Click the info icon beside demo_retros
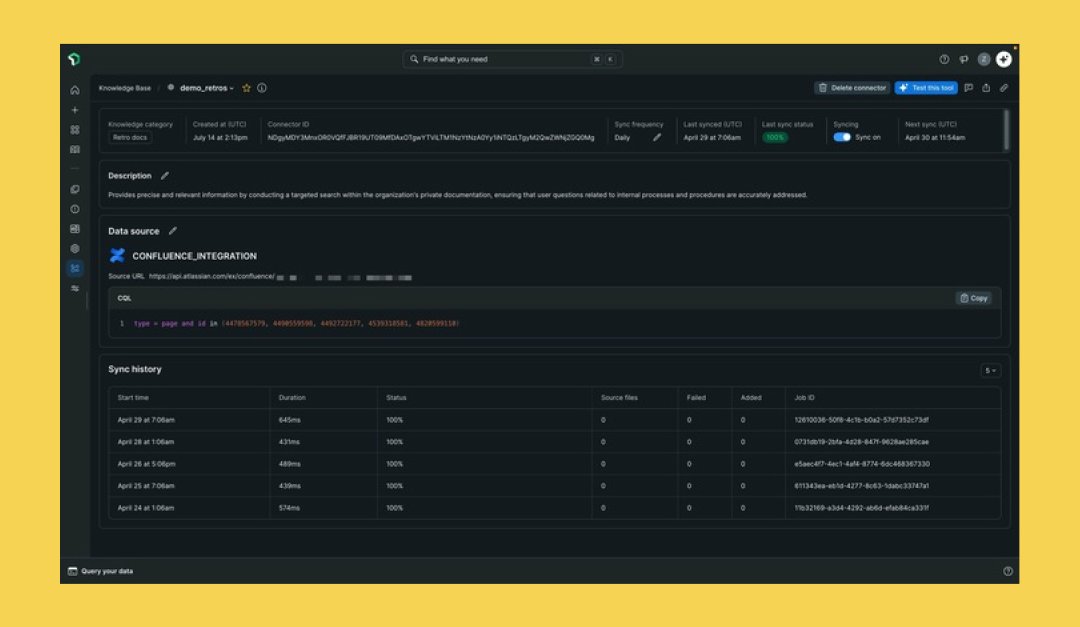The height and width of the screenshot is (627, 1080). click(x=262, y=88)
